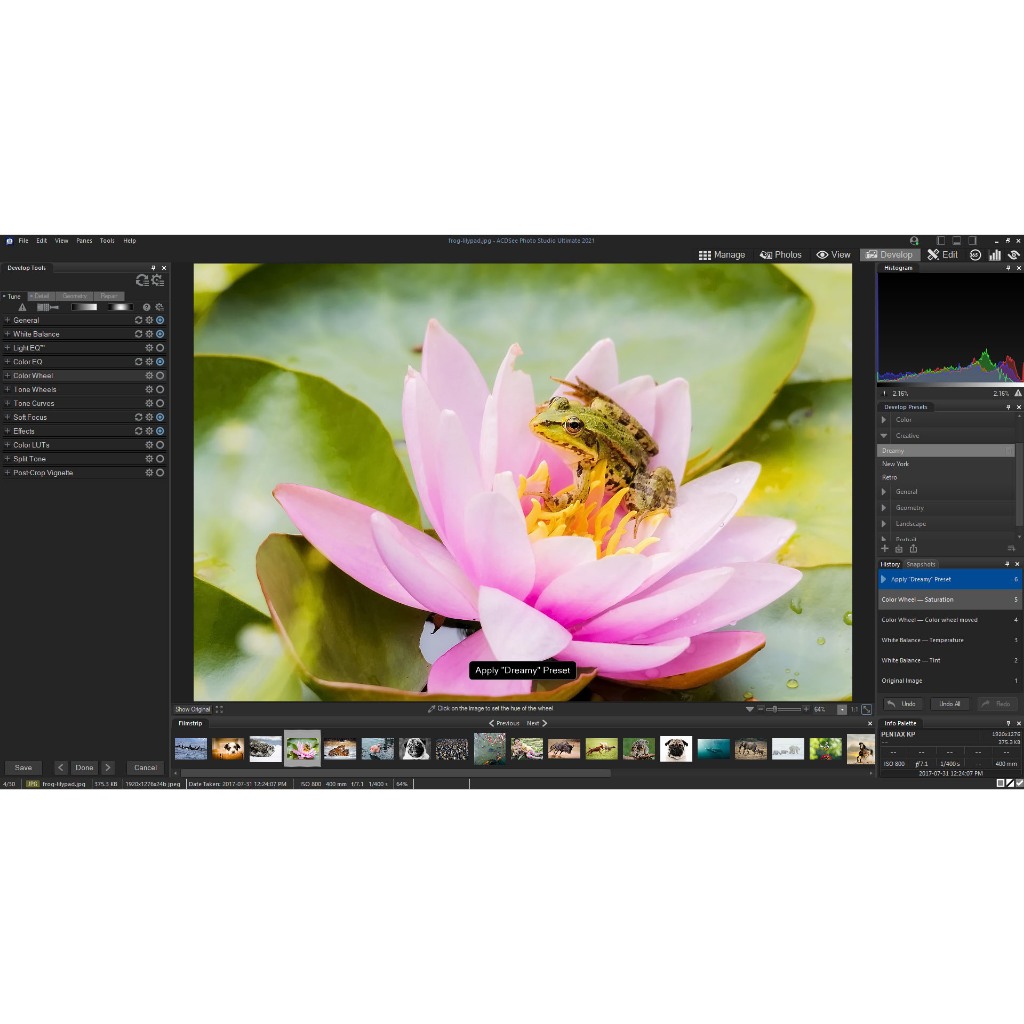Click the plus icon under Develop Presets
Viewport: 1024px width, 1024px height.
[884, 549]
